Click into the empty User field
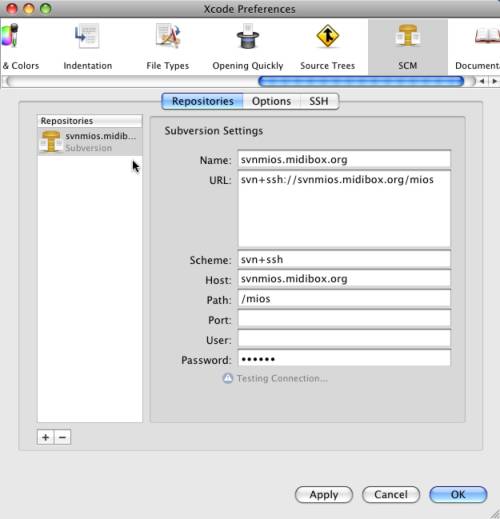Screen dimensions: 500x519 point(344,339)
